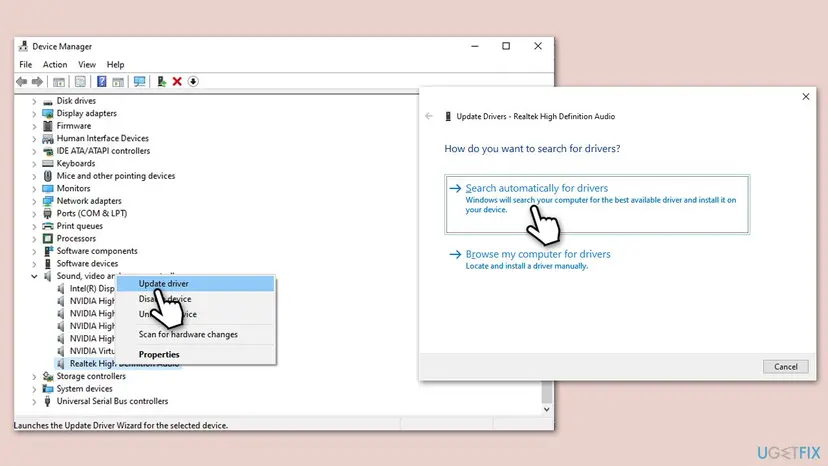Viewport: 828px width, 466px height.
Task: Expand the Software devices node
Action: click(34, 264)
